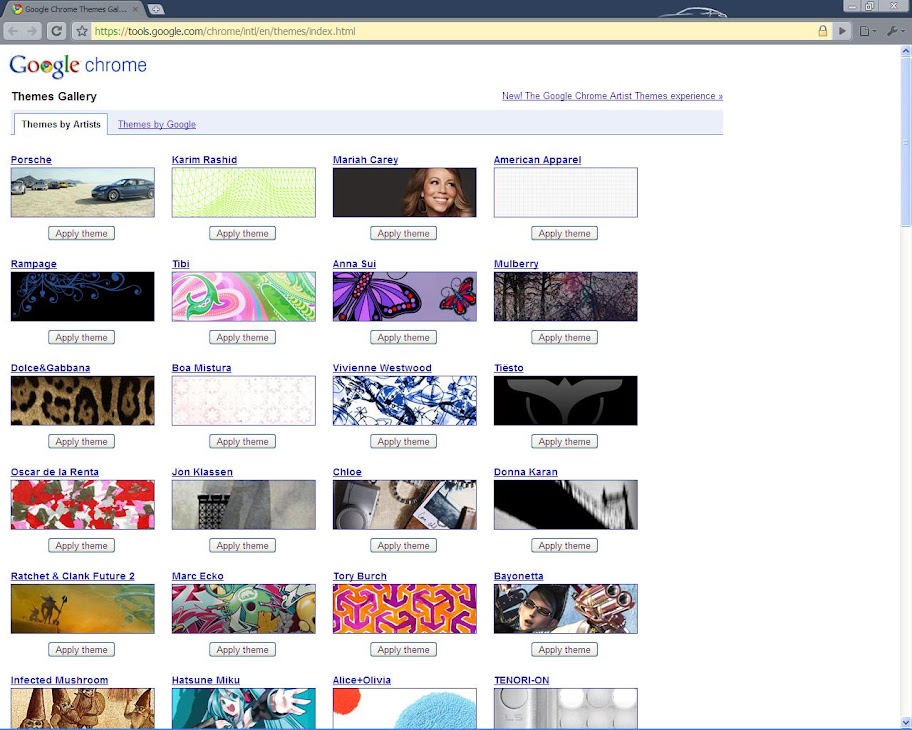Screen dimensions: 912x730
Task: Open the page menu icon
Action: (867, 31)
